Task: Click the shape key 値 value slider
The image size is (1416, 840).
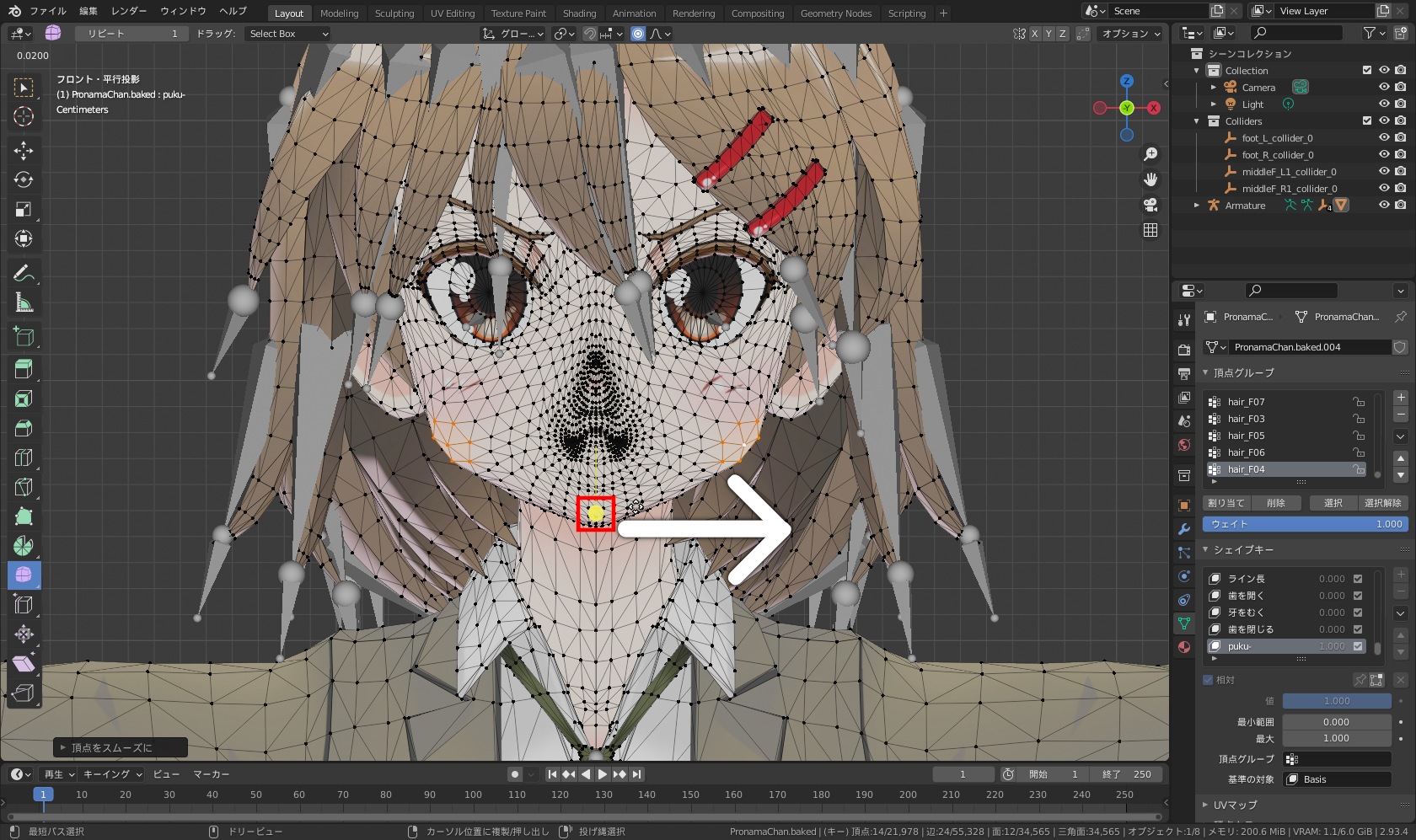Action: click(x=1337, y=701)
